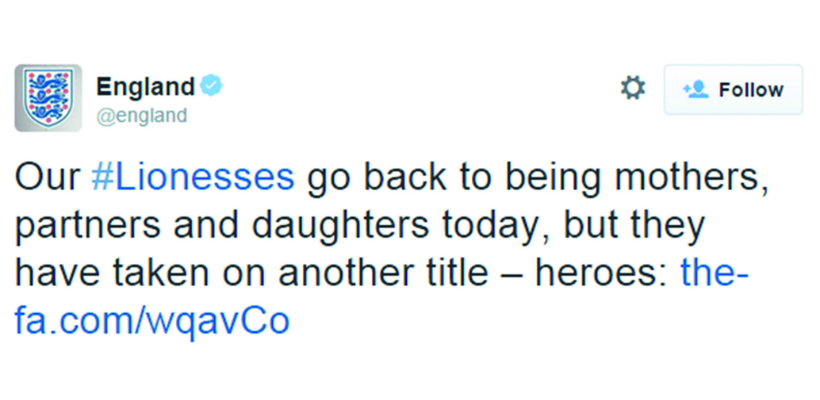Click the word "Our" starting the tweet
820x400 pixels.
tap(47, 177)
